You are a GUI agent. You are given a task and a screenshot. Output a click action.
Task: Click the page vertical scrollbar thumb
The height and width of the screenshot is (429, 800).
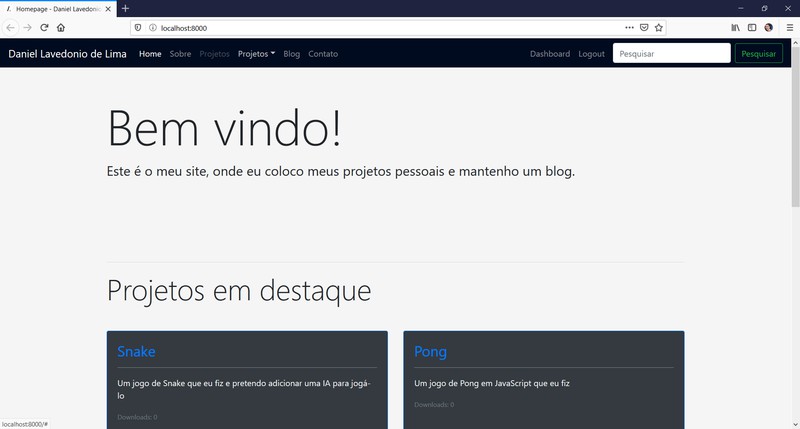[x=795, y=127]
